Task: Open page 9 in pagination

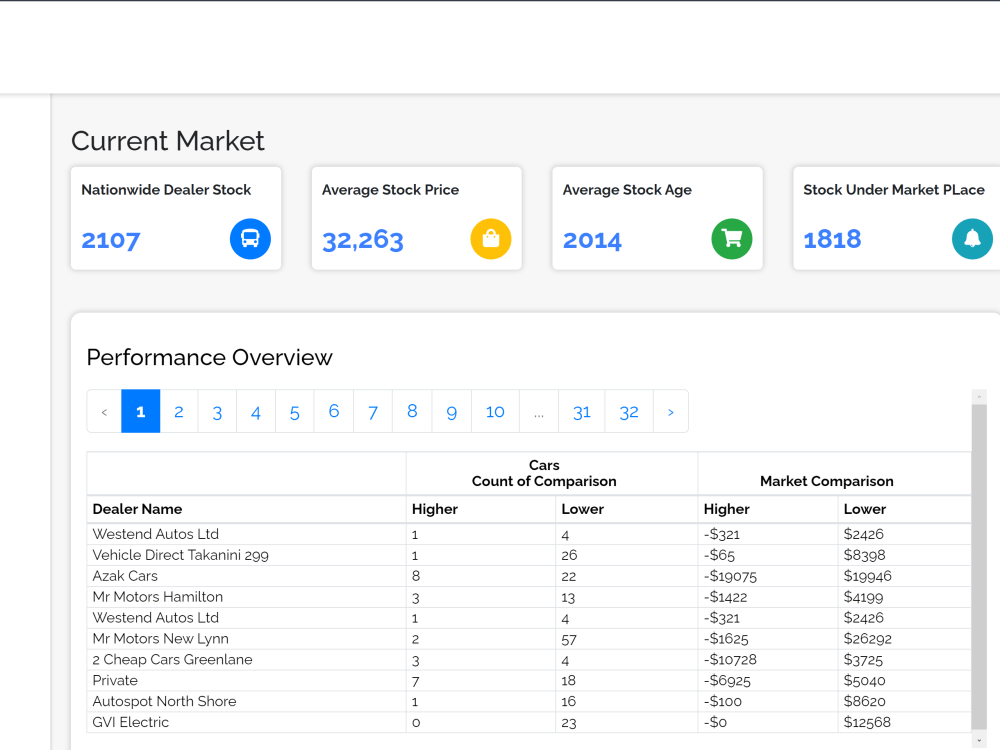Action: 452,412
